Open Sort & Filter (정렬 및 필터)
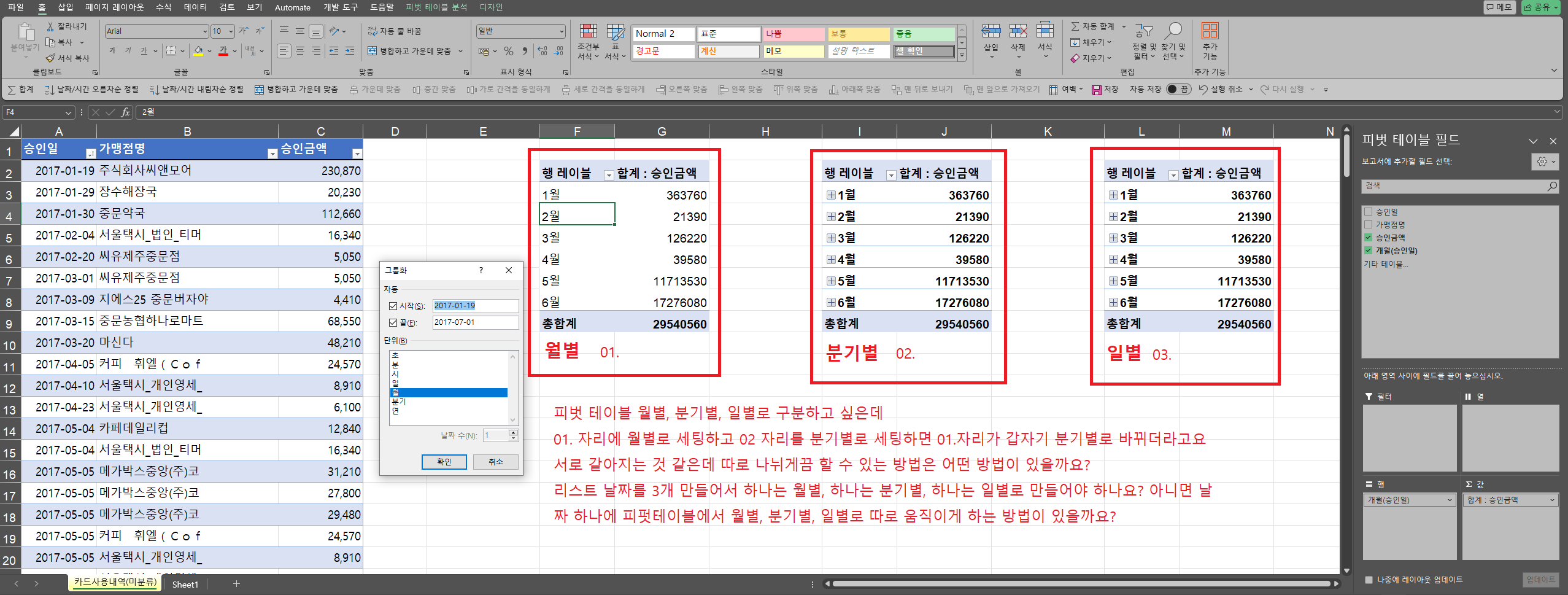1568x595 pixels. pyautogui.click(x=1144, y=42)
